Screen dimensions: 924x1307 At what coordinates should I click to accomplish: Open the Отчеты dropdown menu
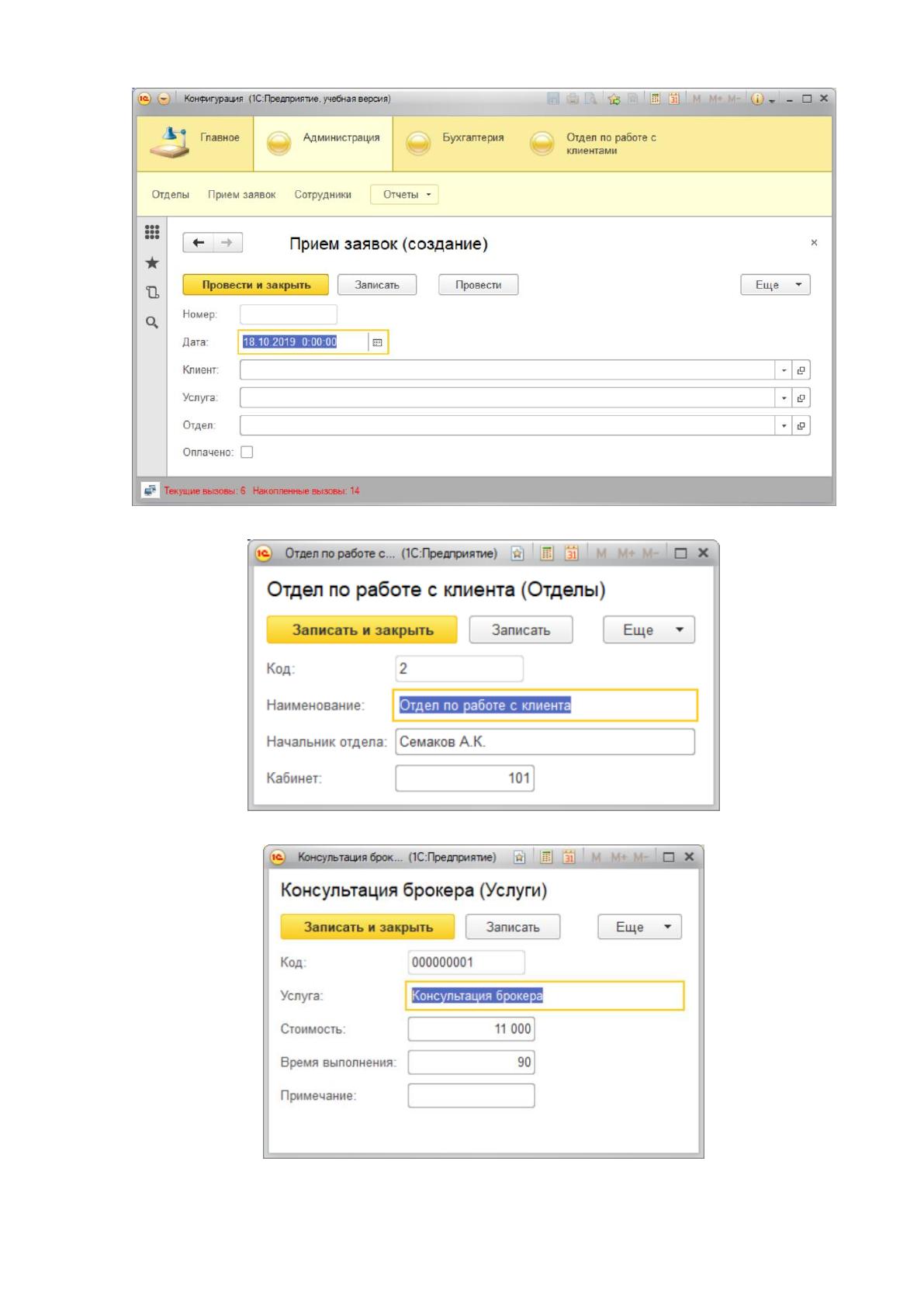[x=405, y=195]
